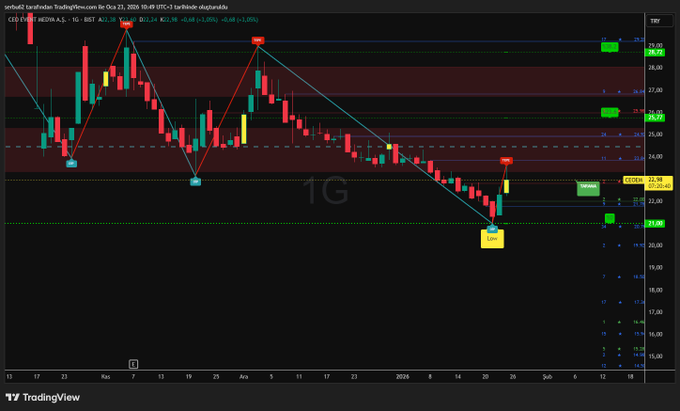The width and height of the screenshot is (680, 411).
Task: Click the TradingView logo
Action: (42, 397)
